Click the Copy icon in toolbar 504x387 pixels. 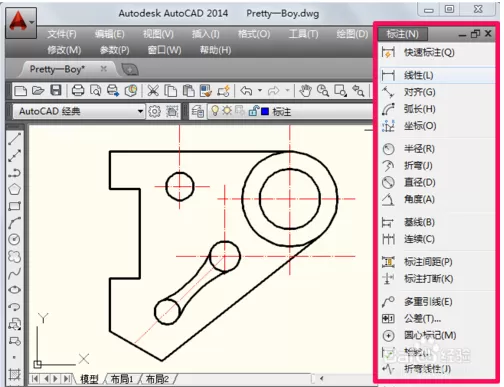click(x=171, y=91)
